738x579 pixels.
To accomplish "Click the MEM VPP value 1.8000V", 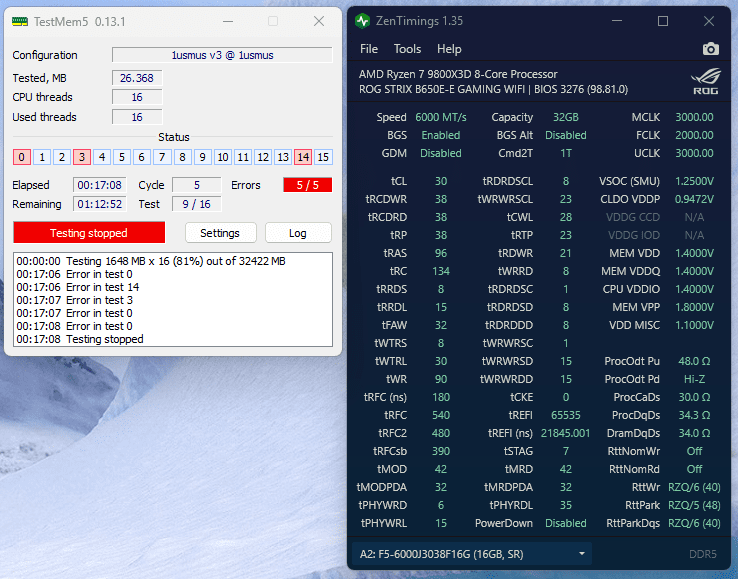I will pos(694,307).
